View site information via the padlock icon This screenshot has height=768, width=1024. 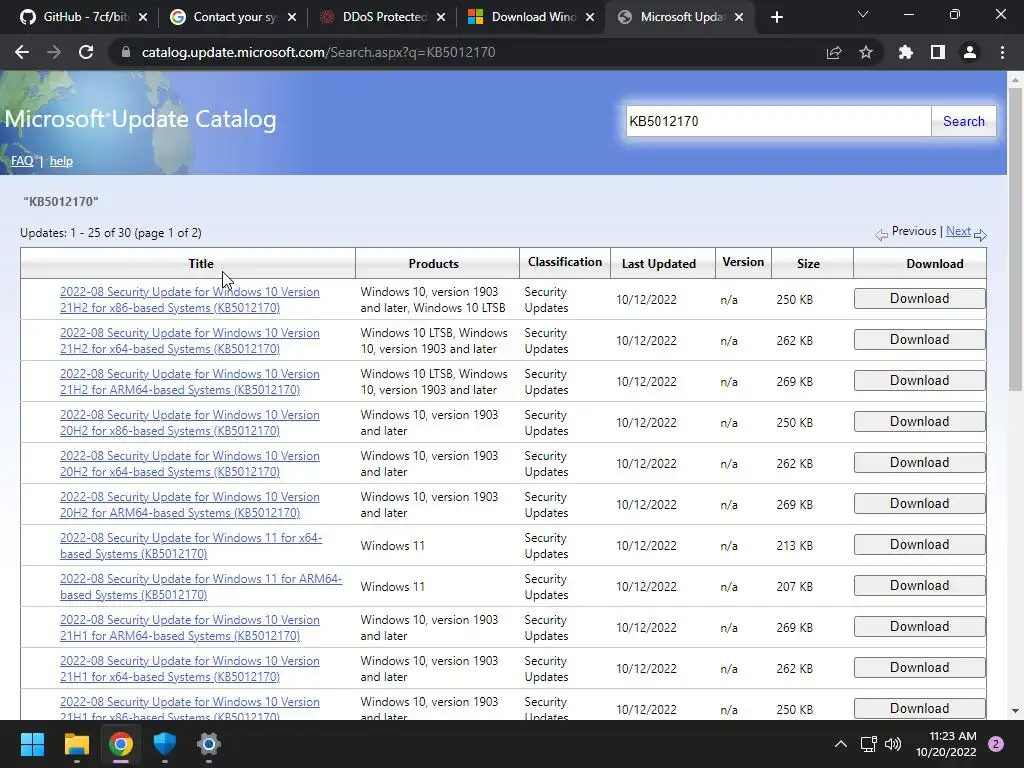coord(125,52)
